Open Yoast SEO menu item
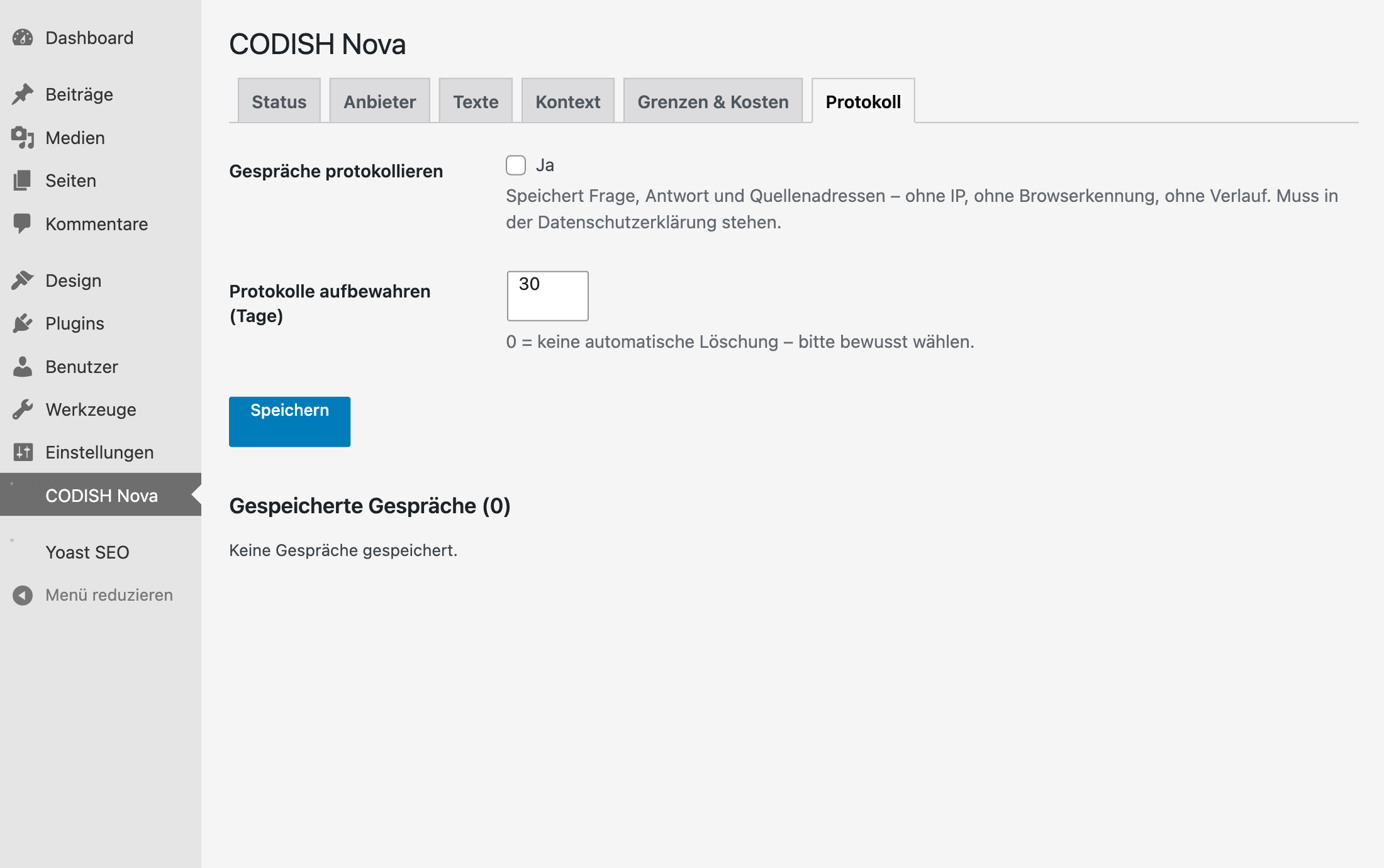 (101, 552)
